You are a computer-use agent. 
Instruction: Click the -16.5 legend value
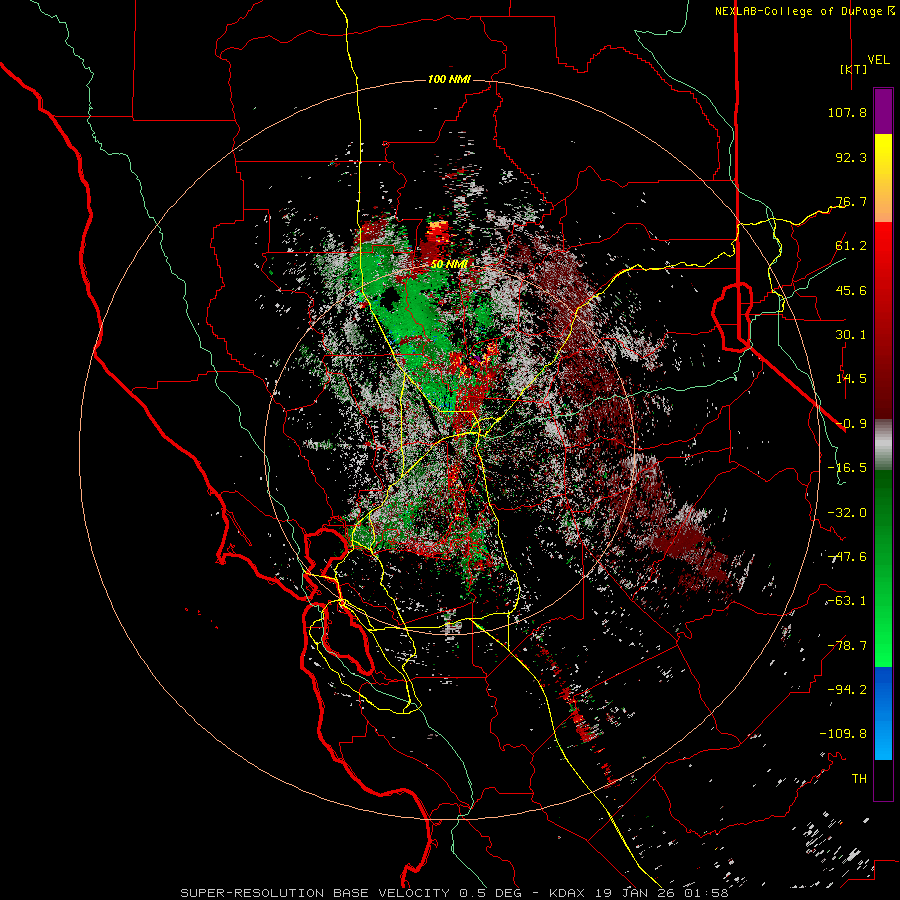coord(847,468)
